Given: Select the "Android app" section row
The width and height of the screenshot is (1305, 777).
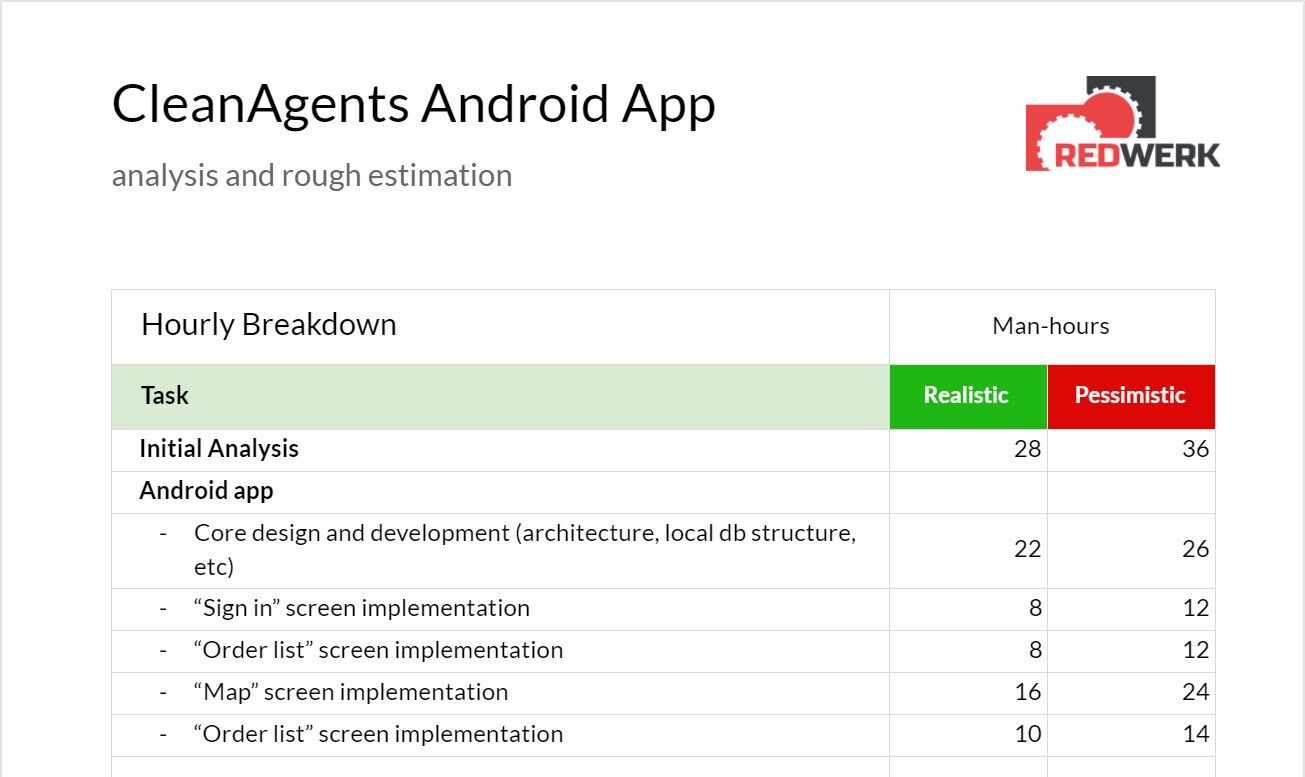Looking at the screenshot, I should [206, 491].
